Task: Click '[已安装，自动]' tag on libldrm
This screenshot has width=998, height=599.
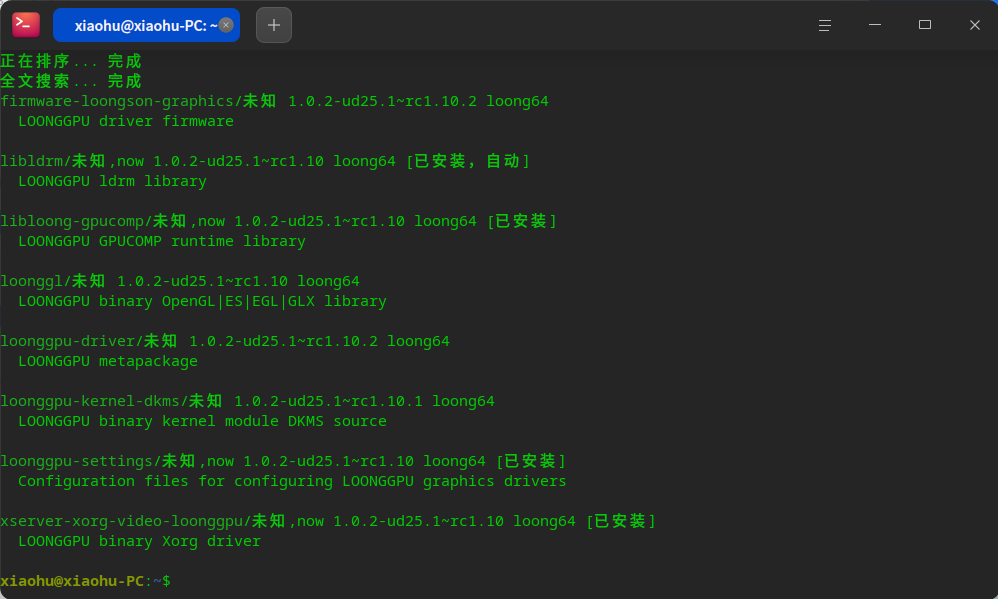Action: click(468, 161)
